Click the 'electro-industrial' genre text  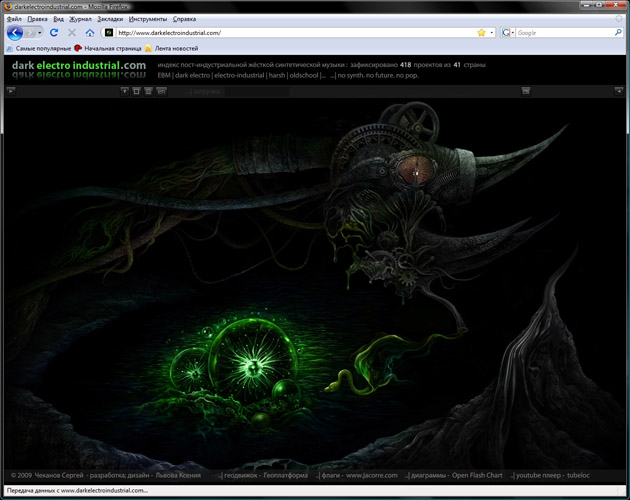239,75
